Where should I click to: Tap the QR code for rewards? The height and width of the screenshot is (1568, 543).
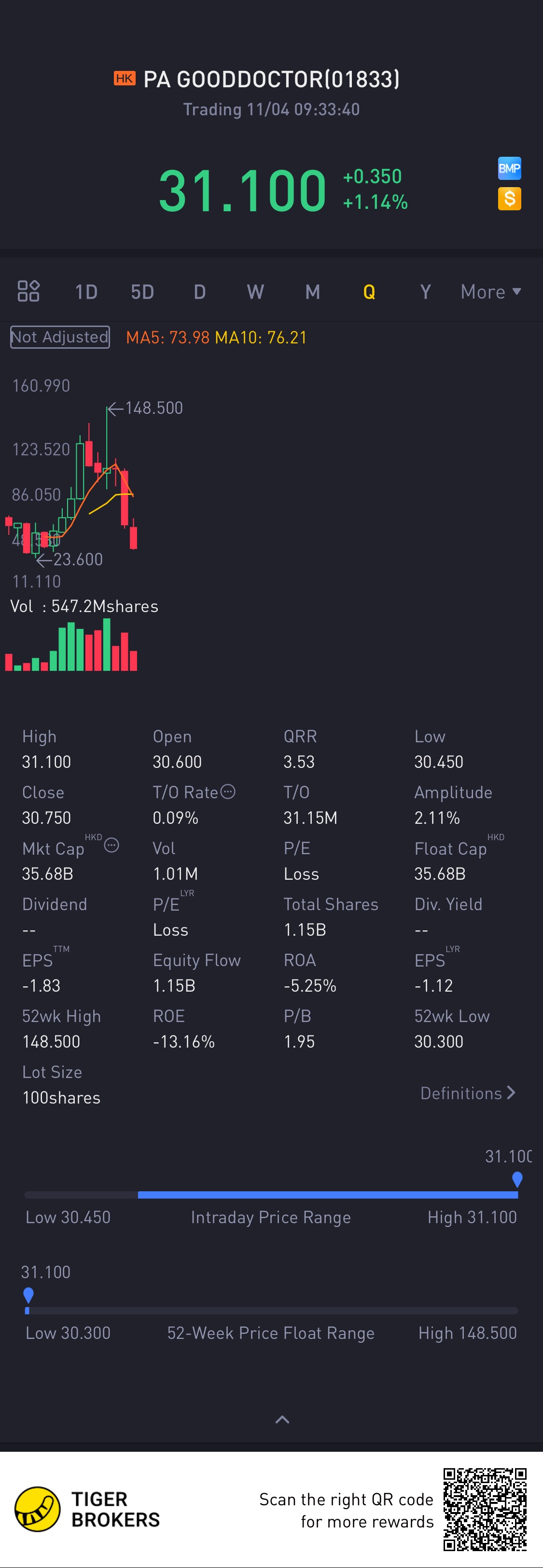(485, 1509)
